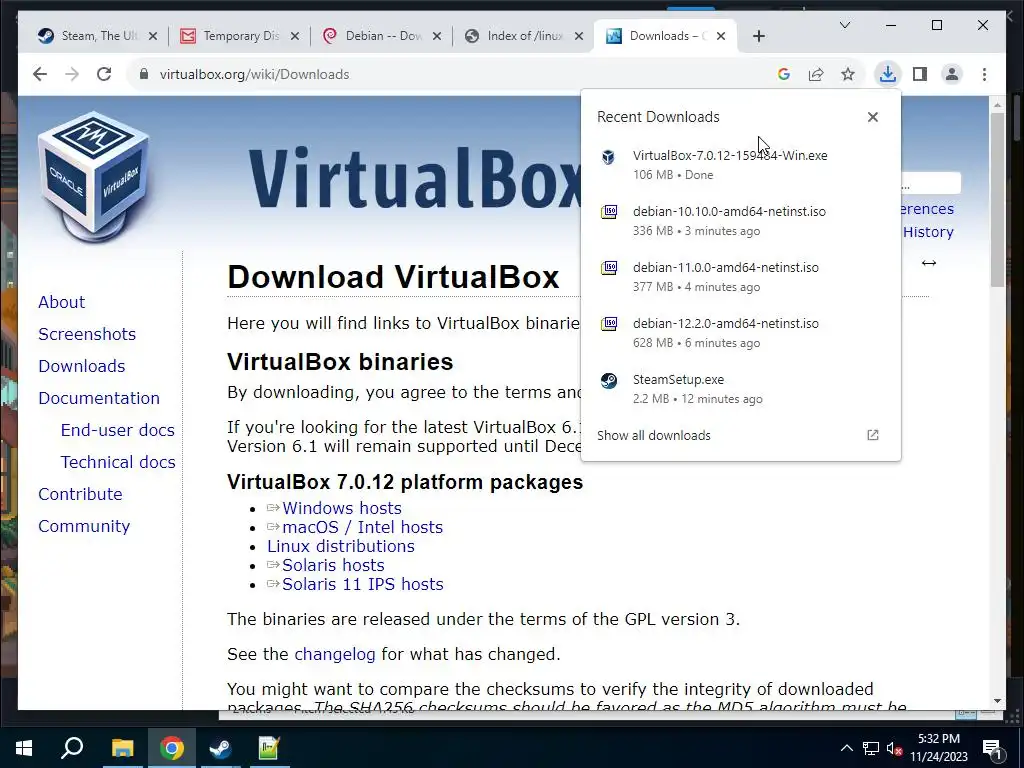This screenshot has height=768, width=1024.
Task: Click the Windows hosts download link
Action: tap(342, 508)
